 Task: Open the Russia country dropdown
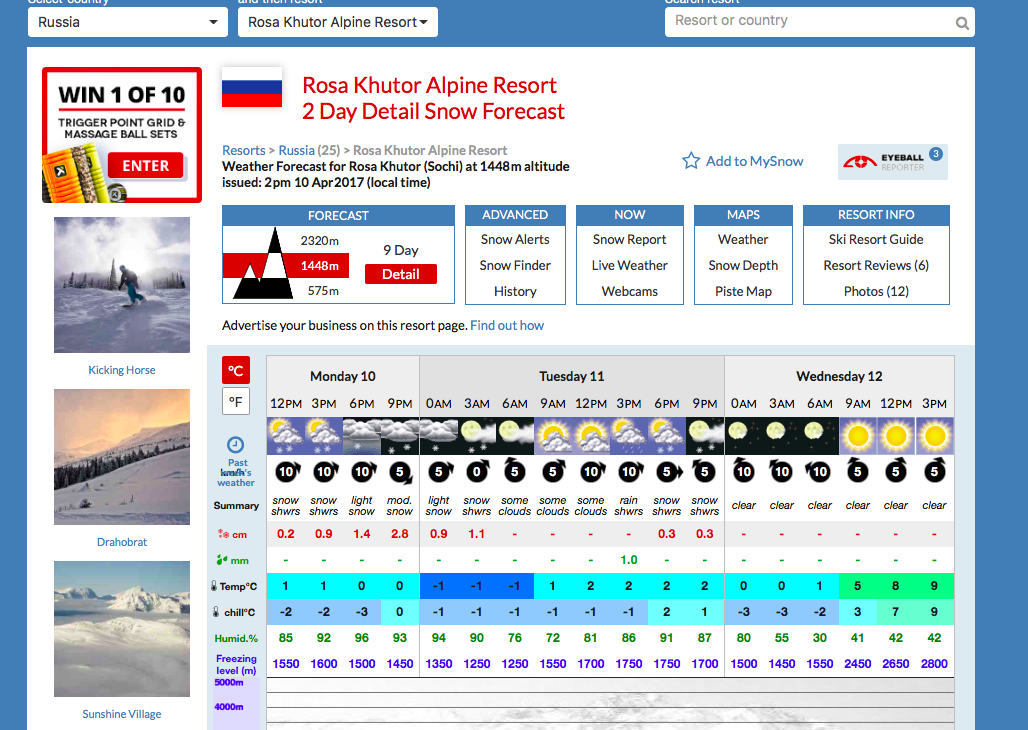128,22
